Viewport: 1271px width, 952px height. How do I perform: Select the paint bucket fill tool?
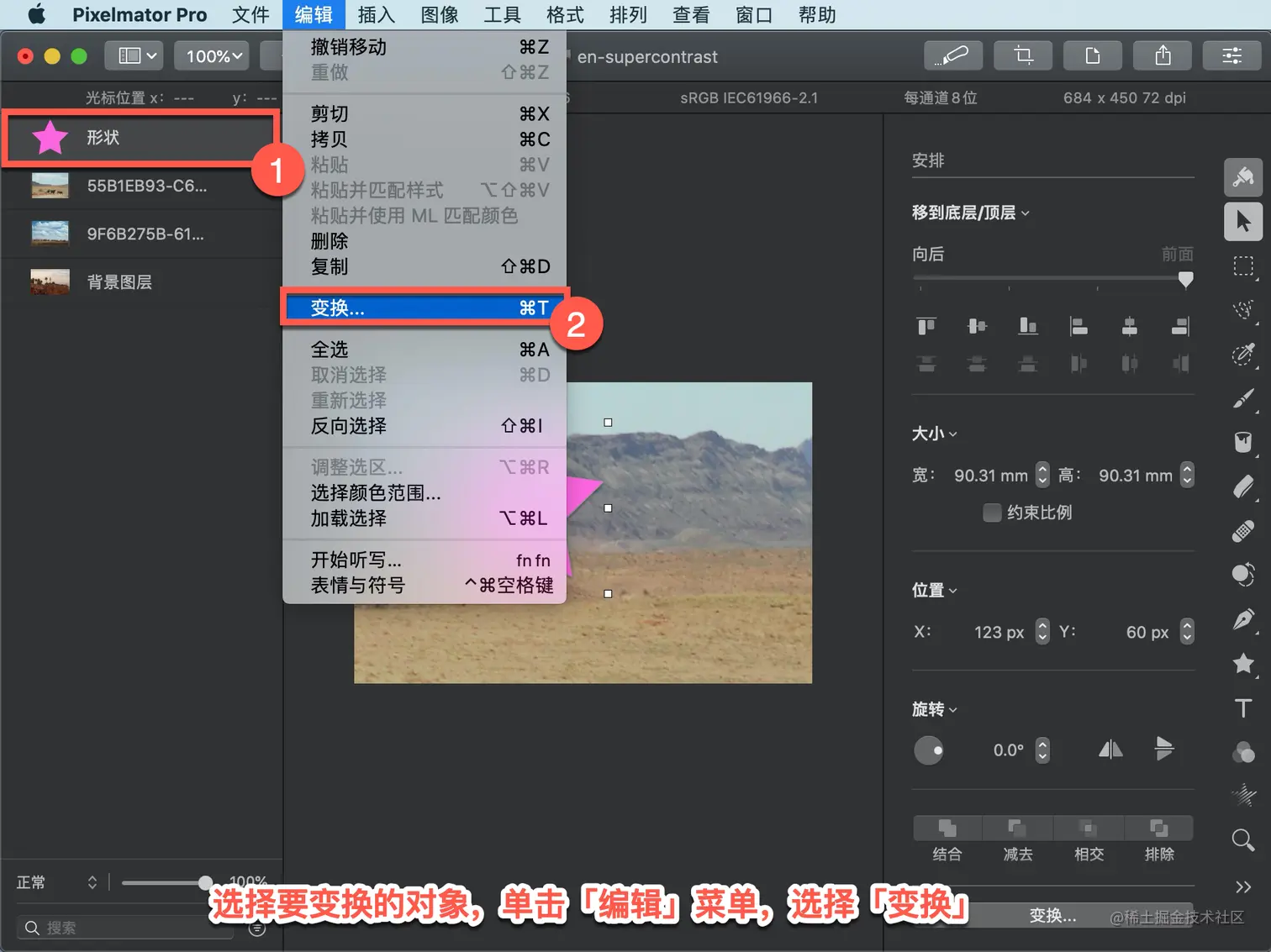click(x=1243, y=442)
